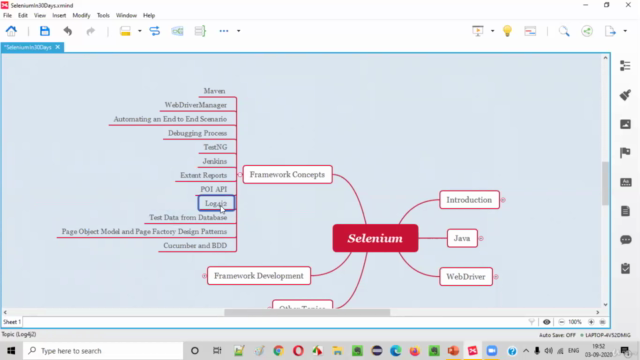Open the Comments panel in sidebar
This screenshot has width=640, height=360.
(x=625, y=240)
